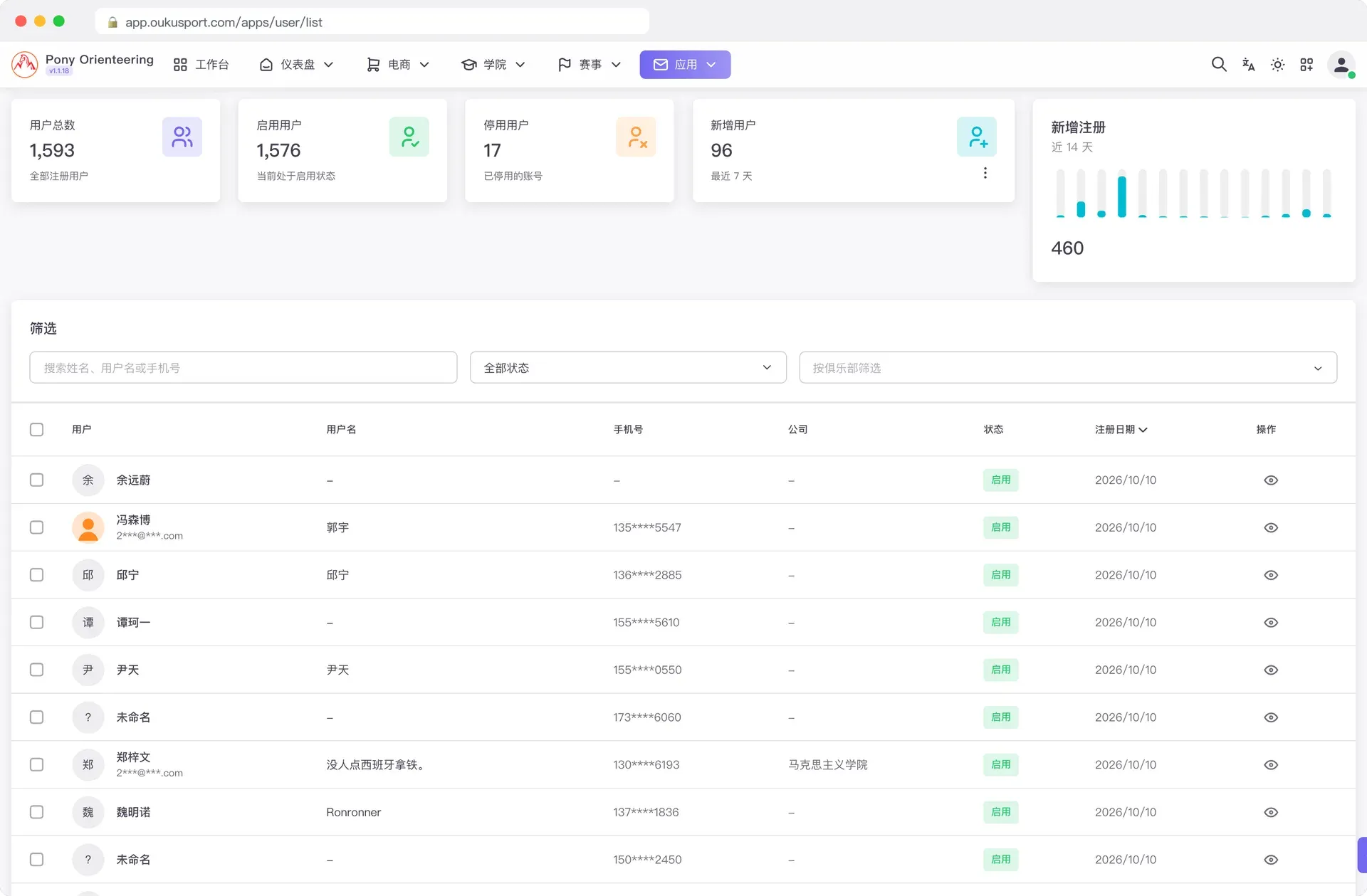Screen dimensions: 1367x896
Task: Select the checkbox for 谭珂一
Action: coord(36,622)
